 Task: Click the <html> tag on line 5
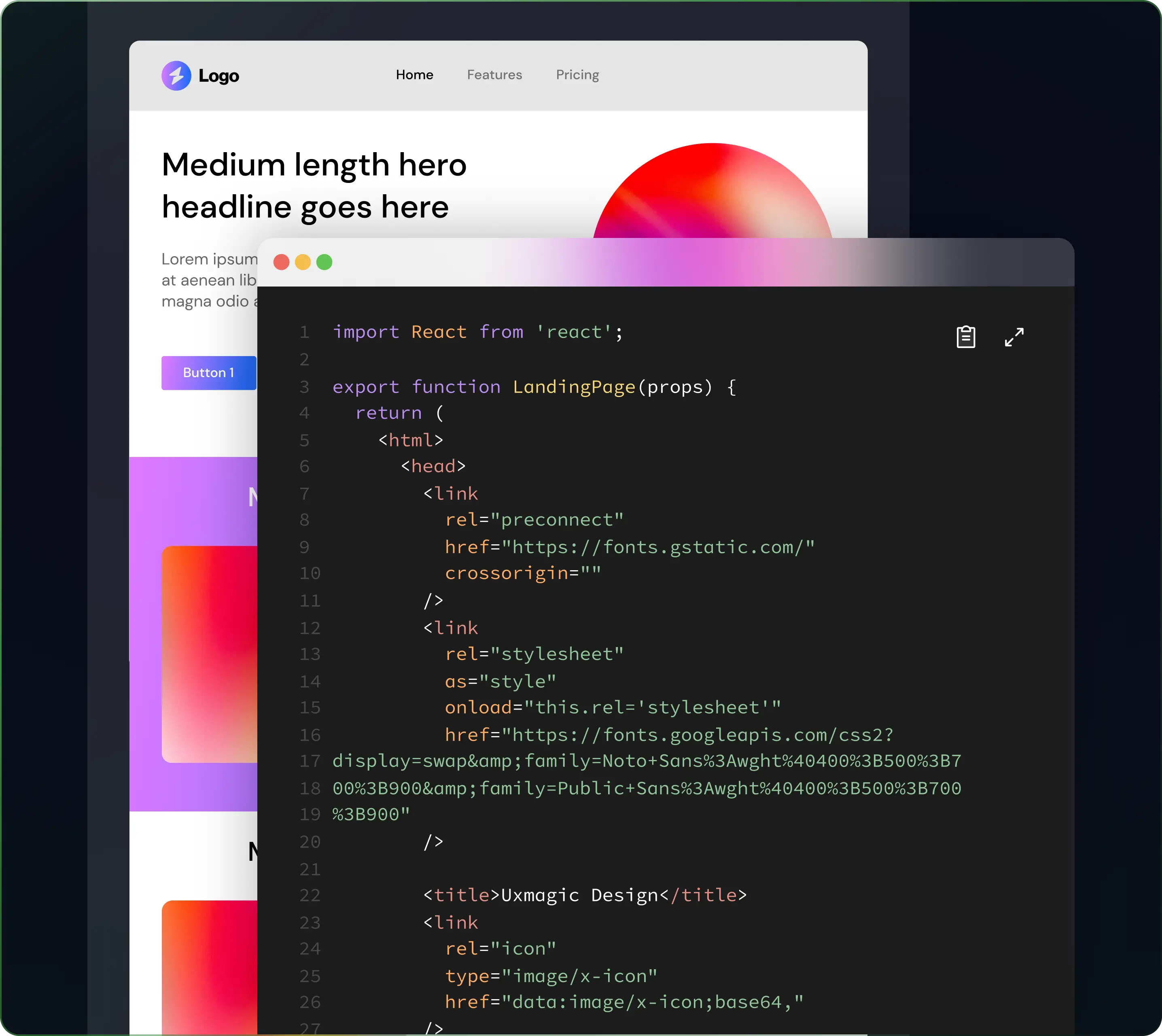[411, 440]
